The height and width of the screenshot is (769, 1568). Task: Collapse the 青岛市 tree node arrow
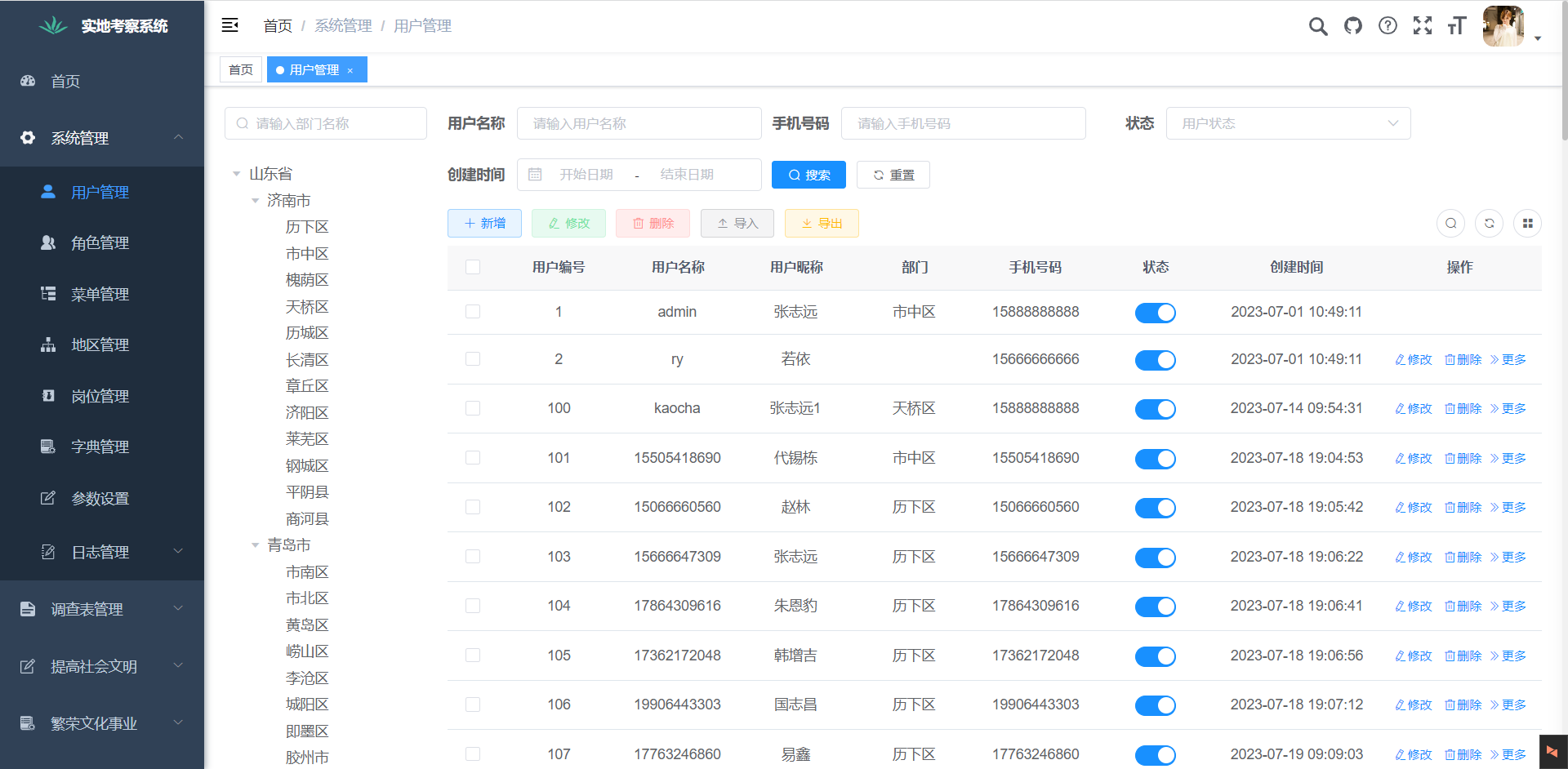pyautogui.click(x=255, y=545)
